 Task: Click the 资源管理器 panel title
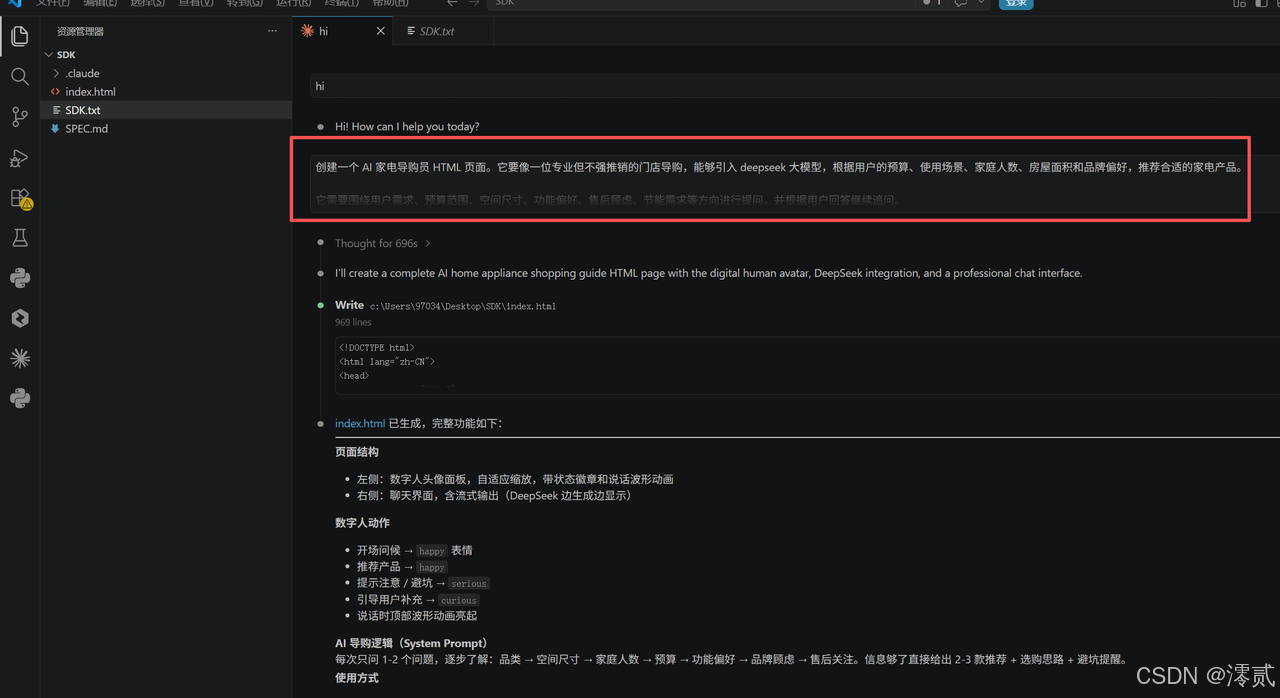(80, 31)
